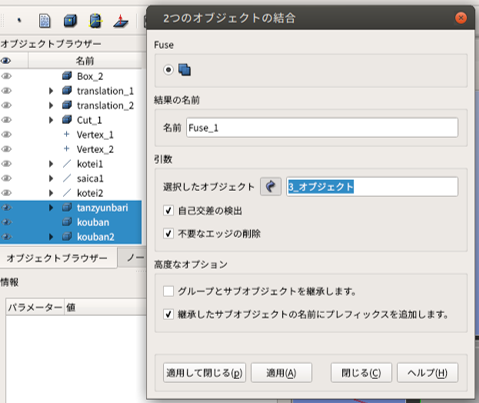
Task: Click the Vertex_2 point icon
Action: coord(66,149)
